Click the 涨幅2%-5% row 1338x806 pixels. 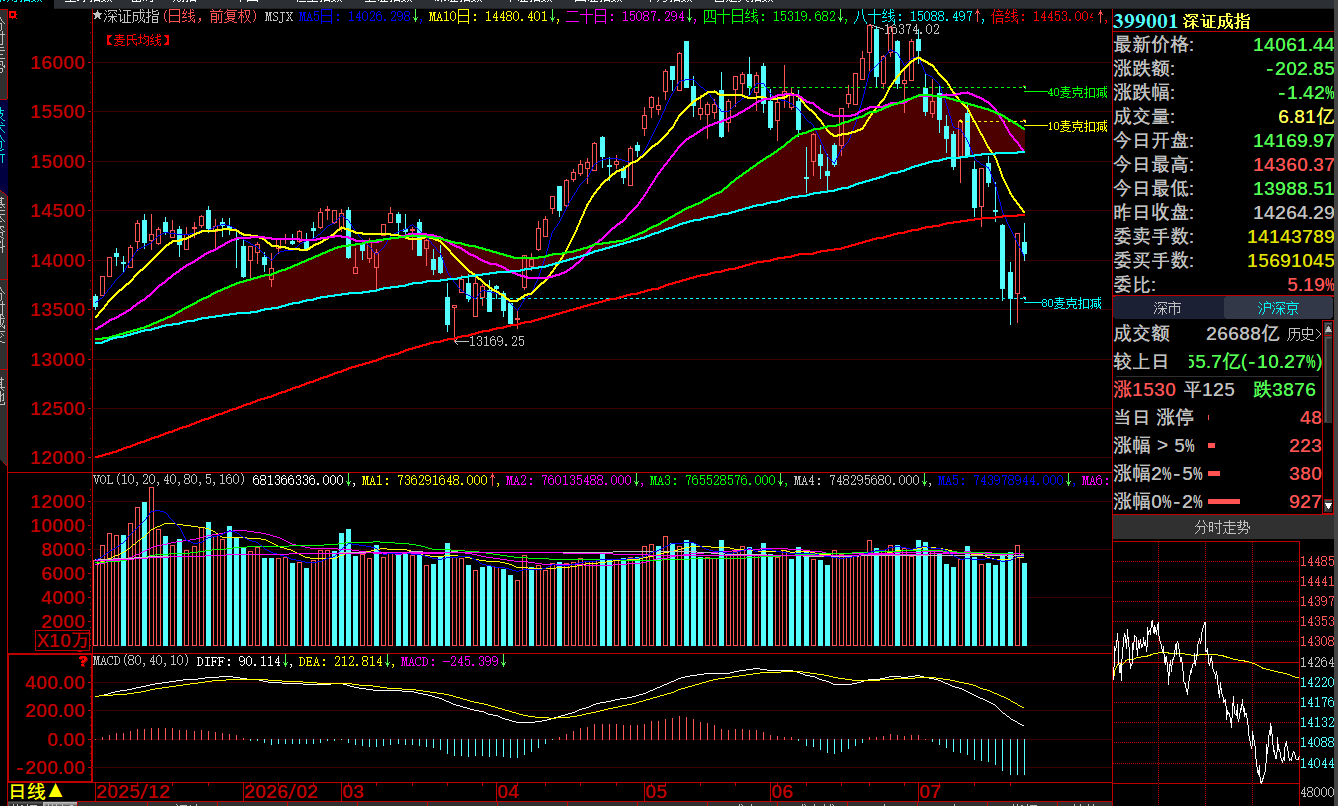(x=1217, y=474)
